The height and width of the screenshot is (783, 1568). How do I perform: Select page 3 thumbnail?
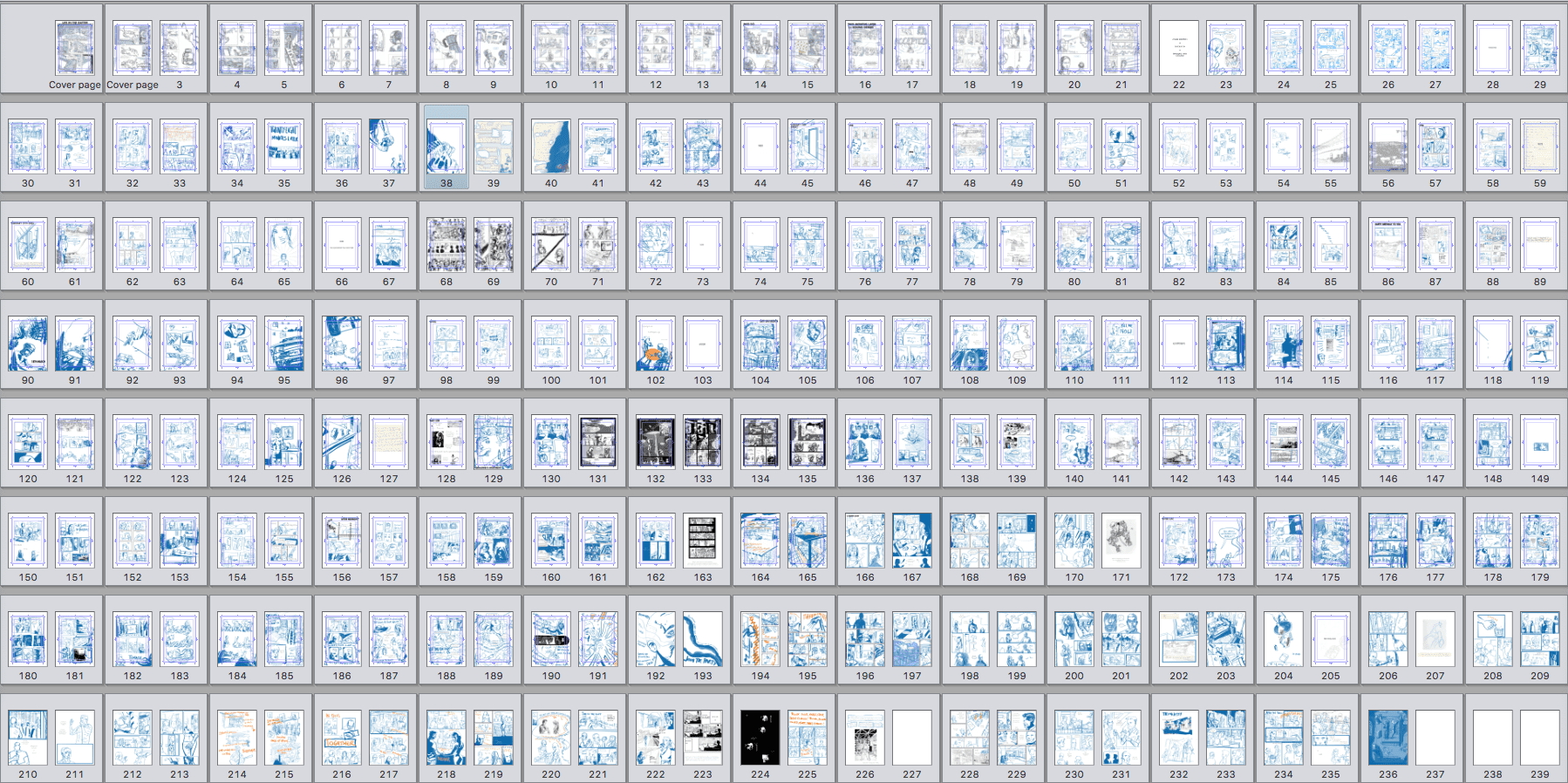click(x=180, y=48)
